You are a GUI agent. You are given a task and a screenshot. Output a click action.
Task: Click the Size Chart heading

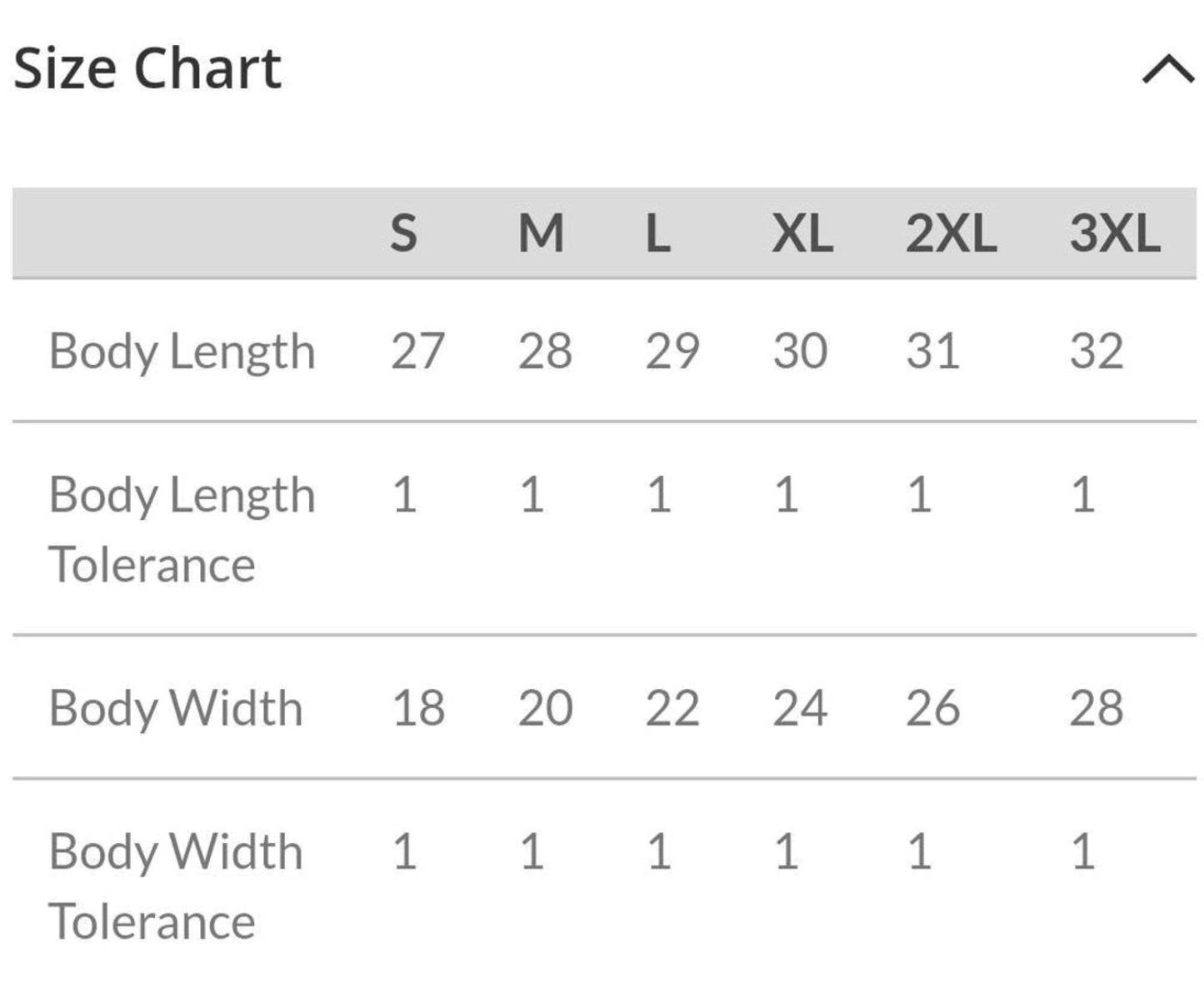pyautogui.click(x=147, y=68)
